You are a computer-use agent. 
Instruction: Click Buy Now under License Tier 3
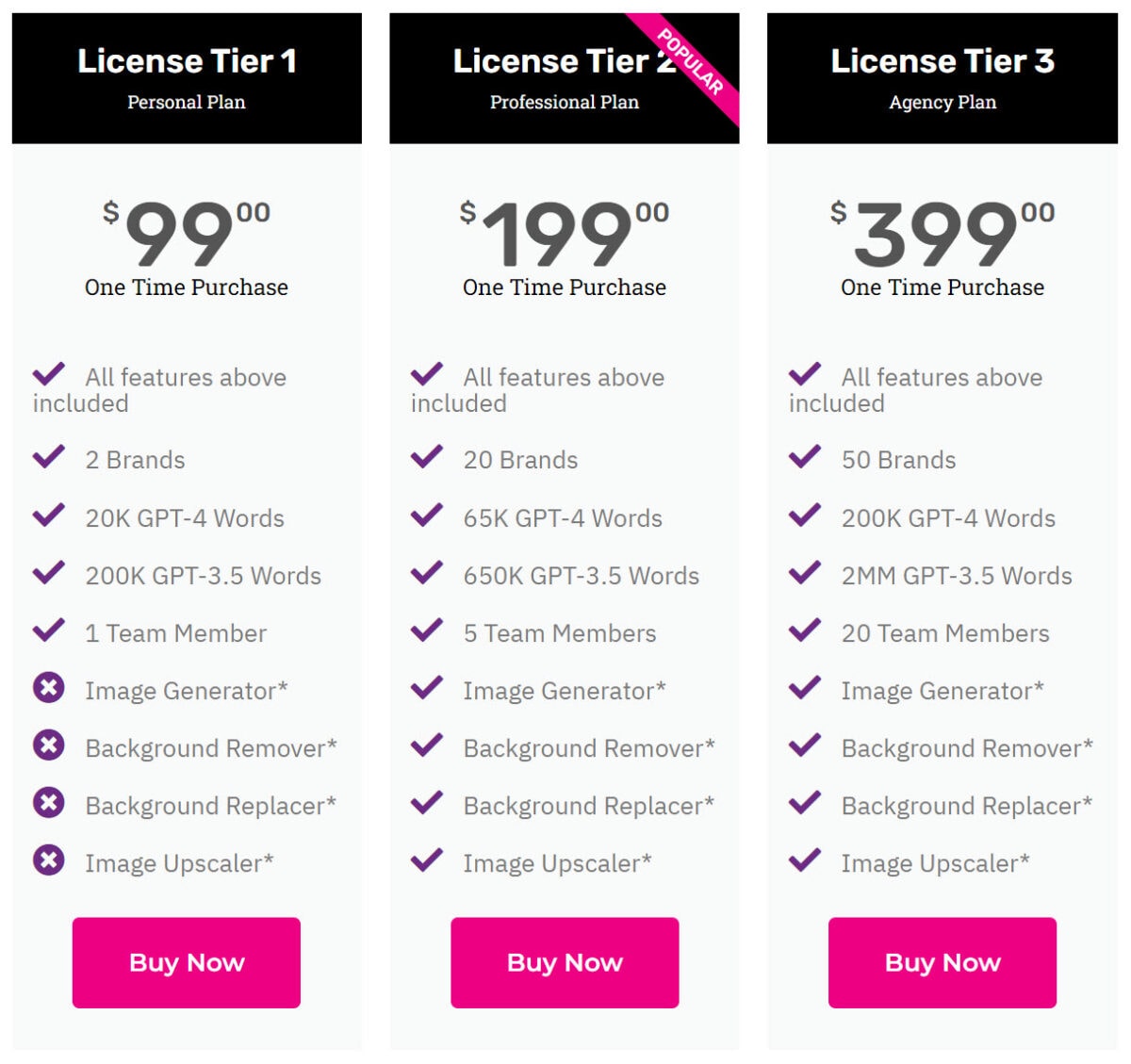[x=942, y=962]
